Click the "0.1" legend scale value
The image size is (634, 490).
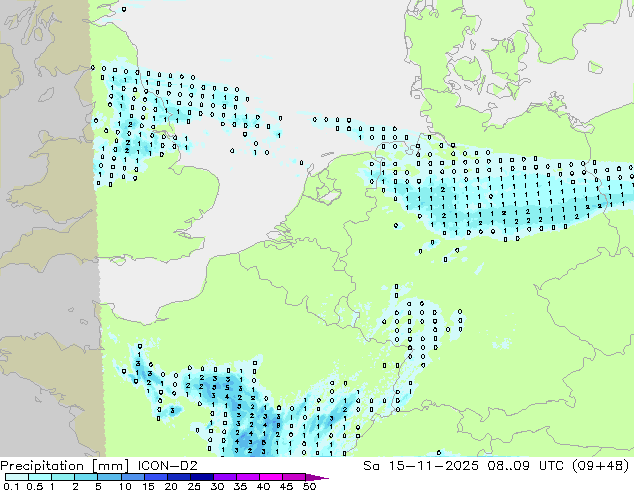11,486
